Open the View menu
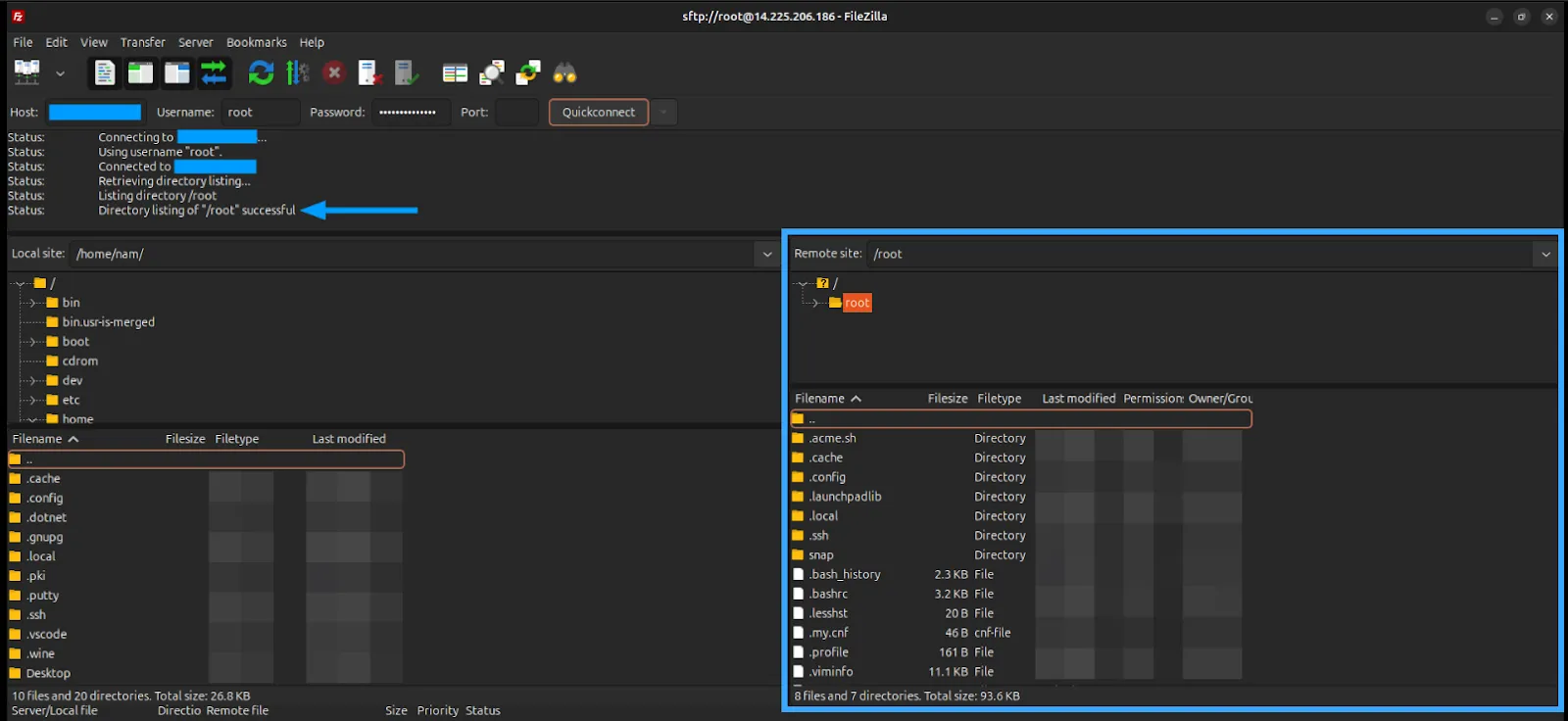The width and height of the screenshot is (1568, 721). (x=94, y=42)
